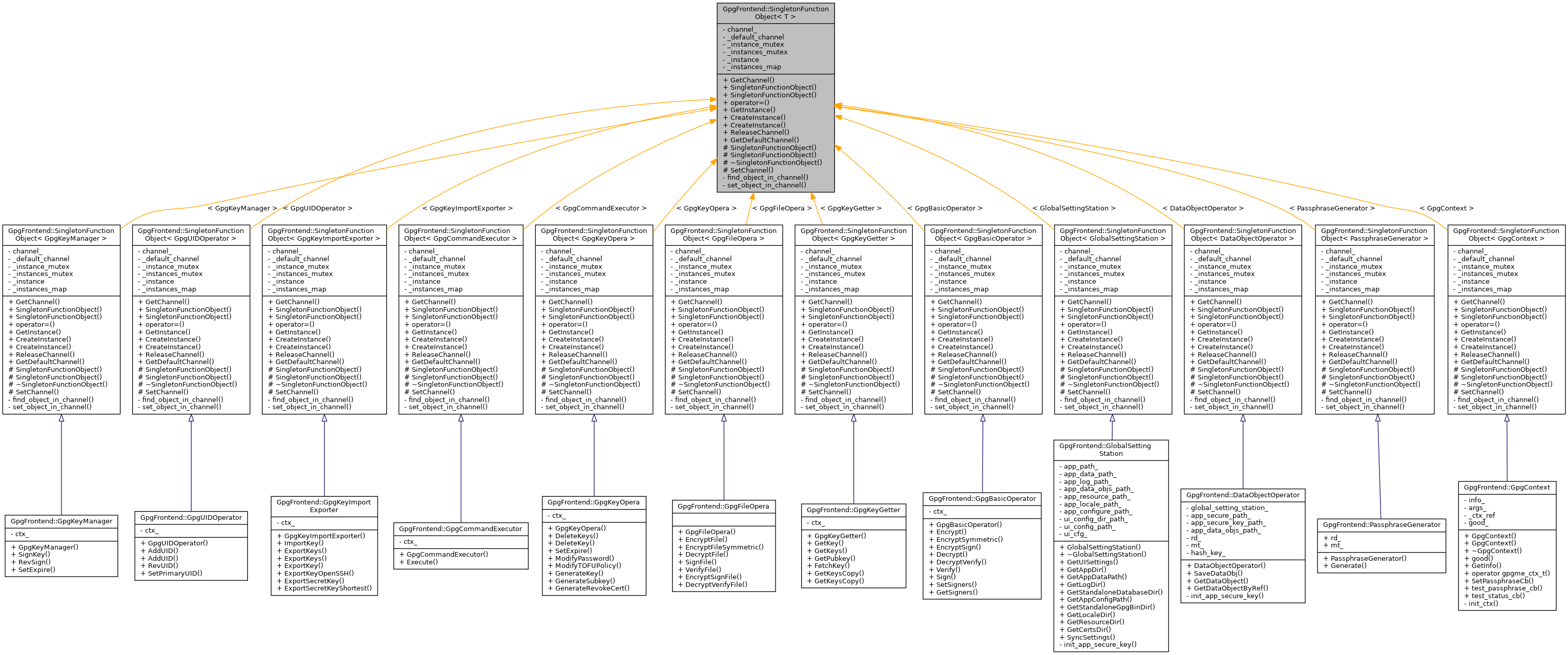
Task: Click the '< GpgContext >' edge label
Action: (1446, 208)
